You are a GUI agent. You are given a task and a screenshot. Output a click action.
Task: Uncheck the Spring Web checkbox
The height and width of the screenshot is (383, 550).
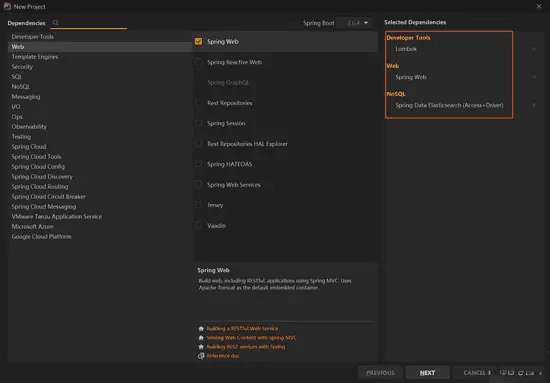pyautogui.click(x=199, y=41)
